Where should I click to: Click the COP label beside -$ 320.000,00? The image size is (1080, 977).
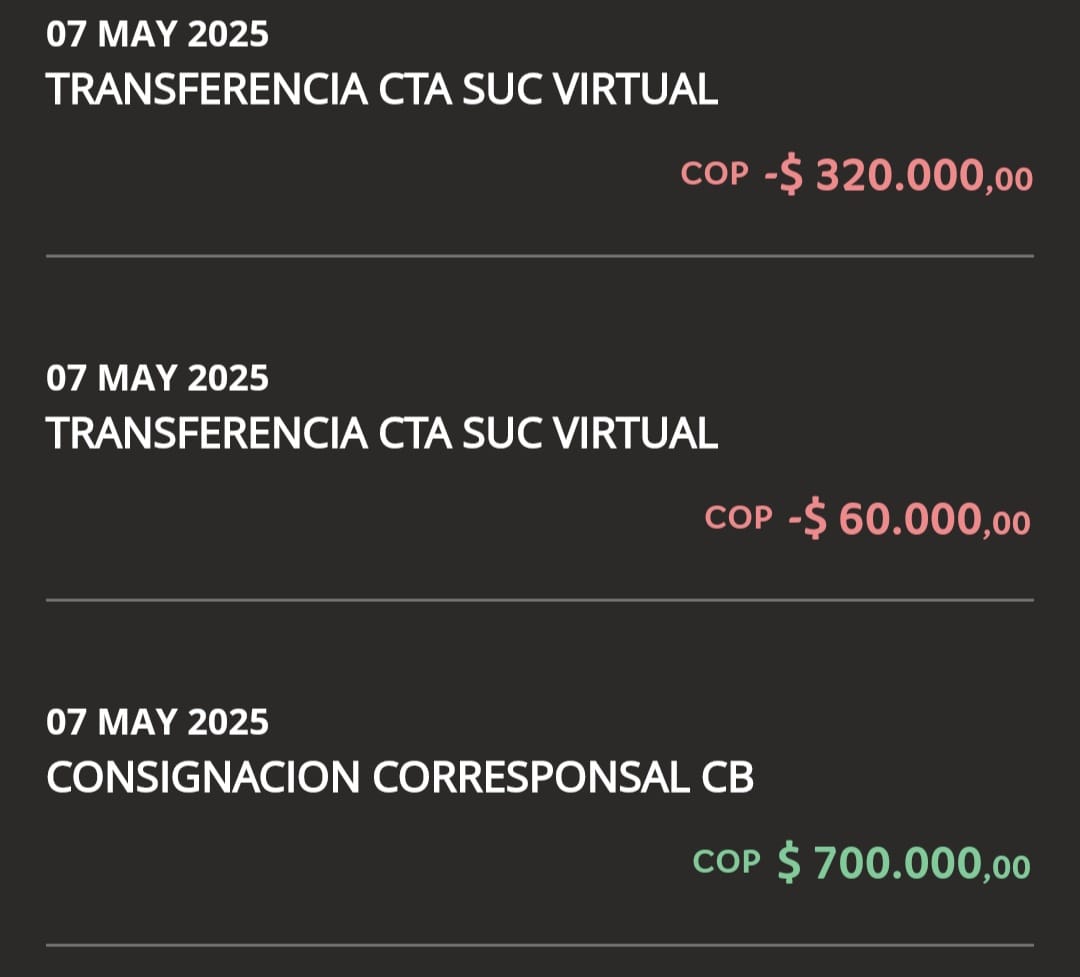click(714, 174)
